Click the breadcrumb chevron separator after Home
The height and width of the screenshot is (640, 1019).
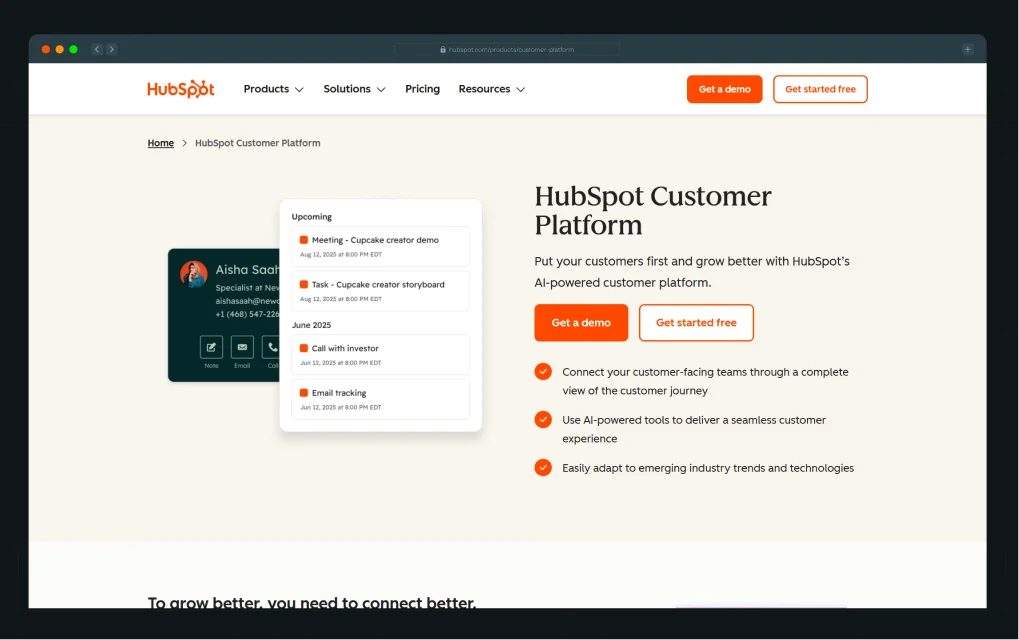(x=185, y=143)
